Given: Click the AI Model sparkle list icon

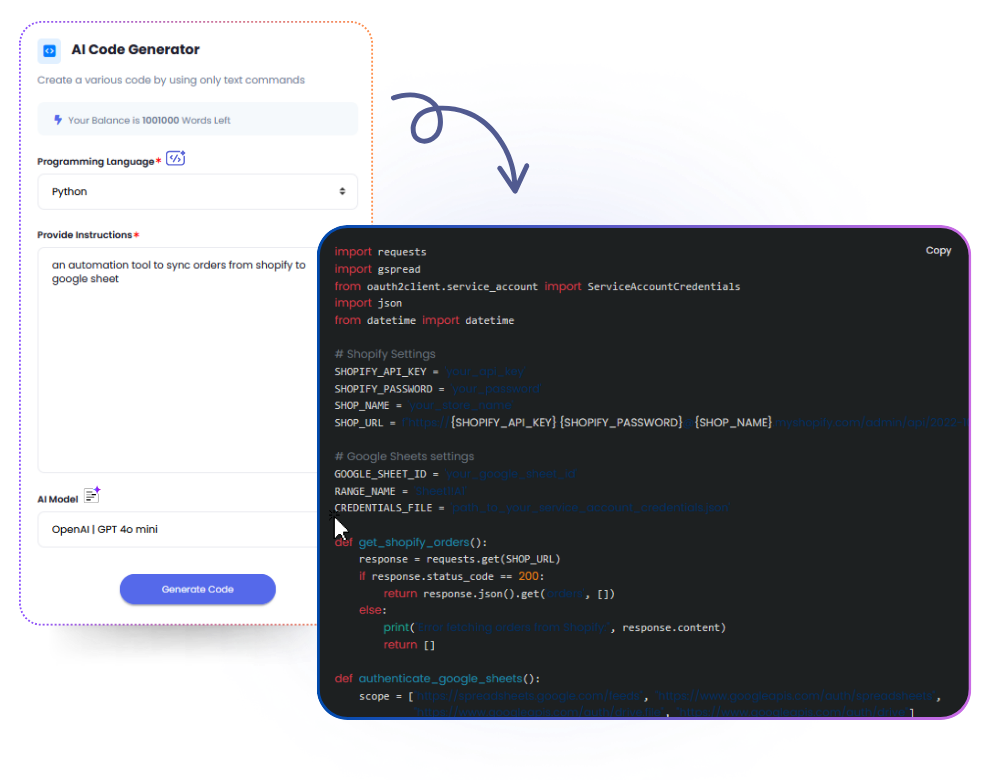Looking at the screenshot, I should point(92,495).
